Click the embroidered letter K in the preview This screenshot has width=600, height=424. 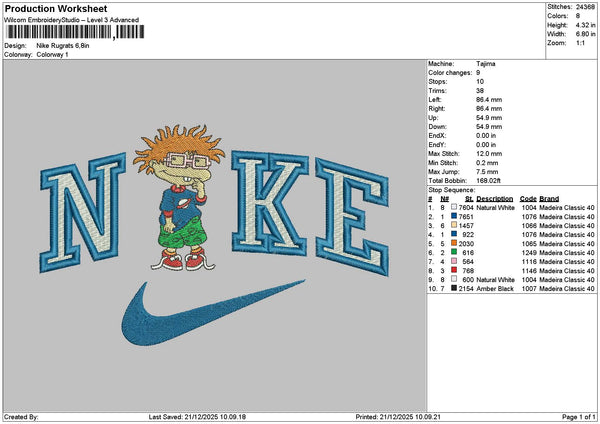270,203
